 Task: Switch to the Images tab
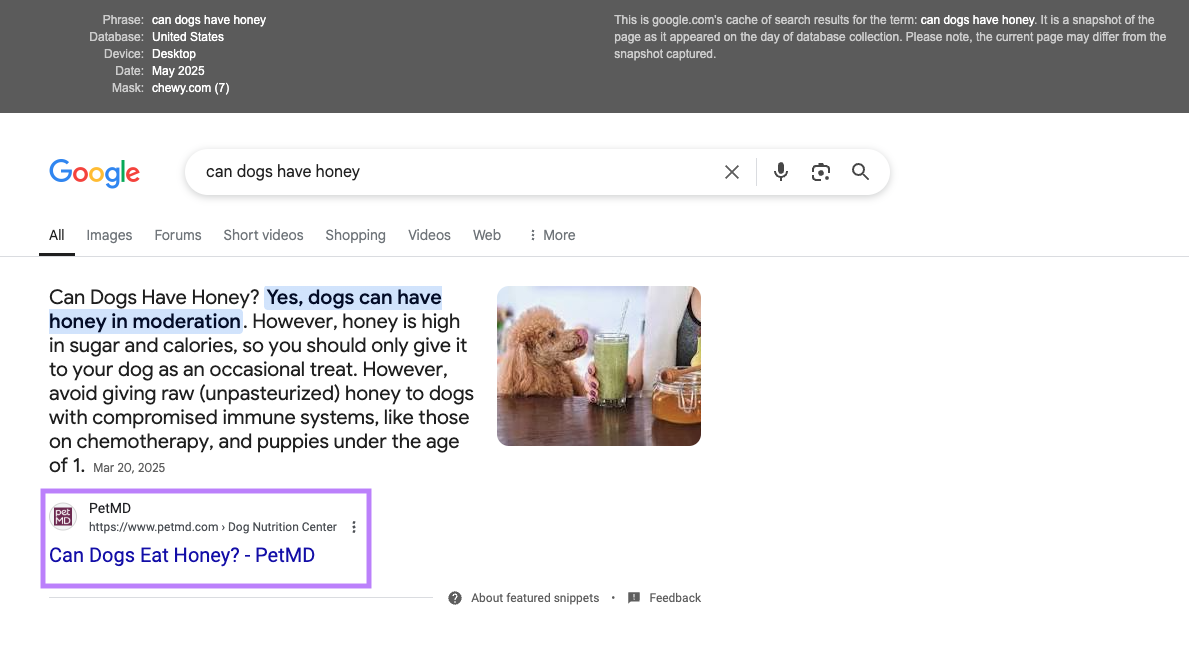pyautogui.click(x=109, y=235)
